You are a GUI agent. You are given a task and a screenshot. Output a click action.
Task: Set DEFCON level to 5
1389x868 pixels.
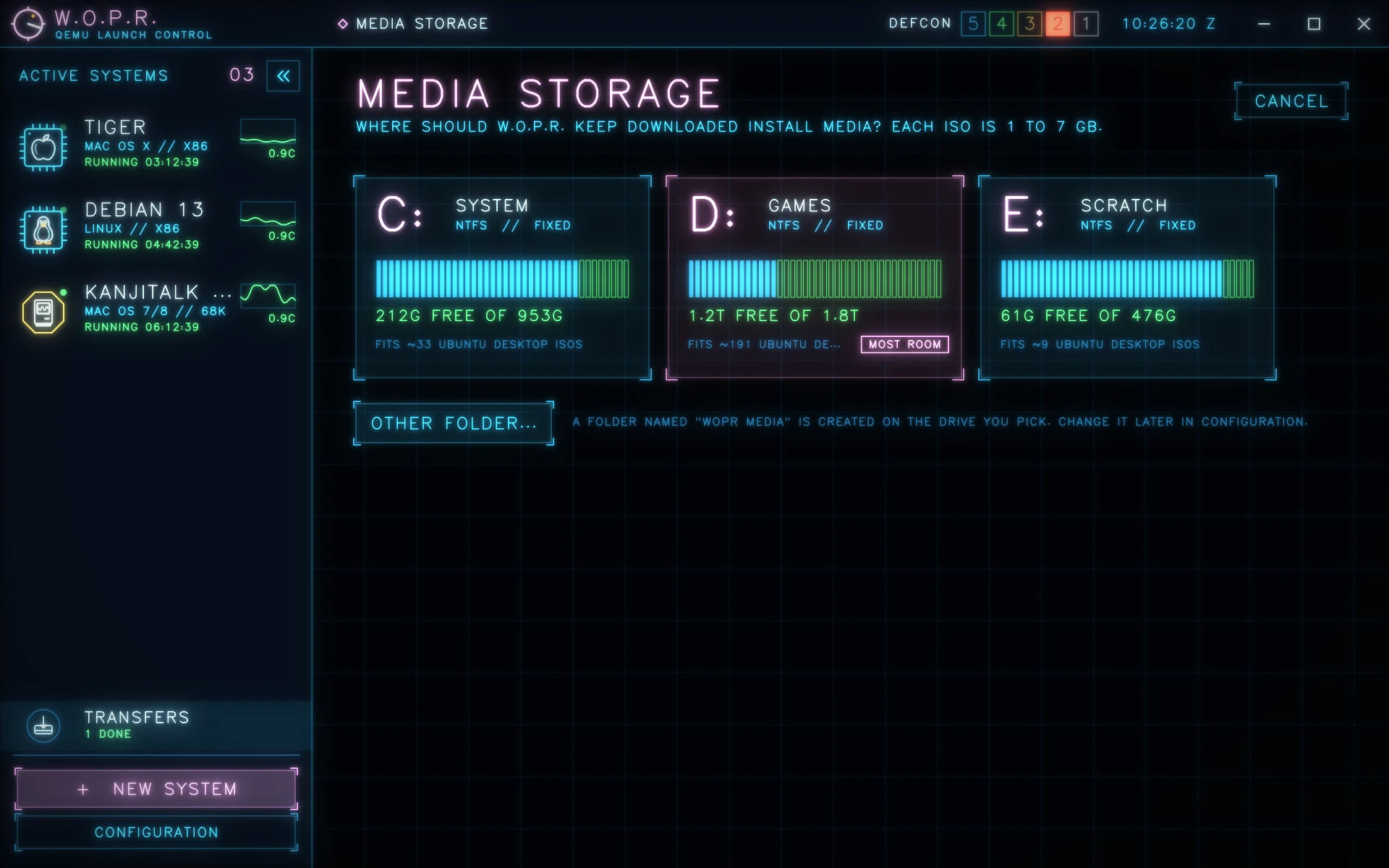973,24
